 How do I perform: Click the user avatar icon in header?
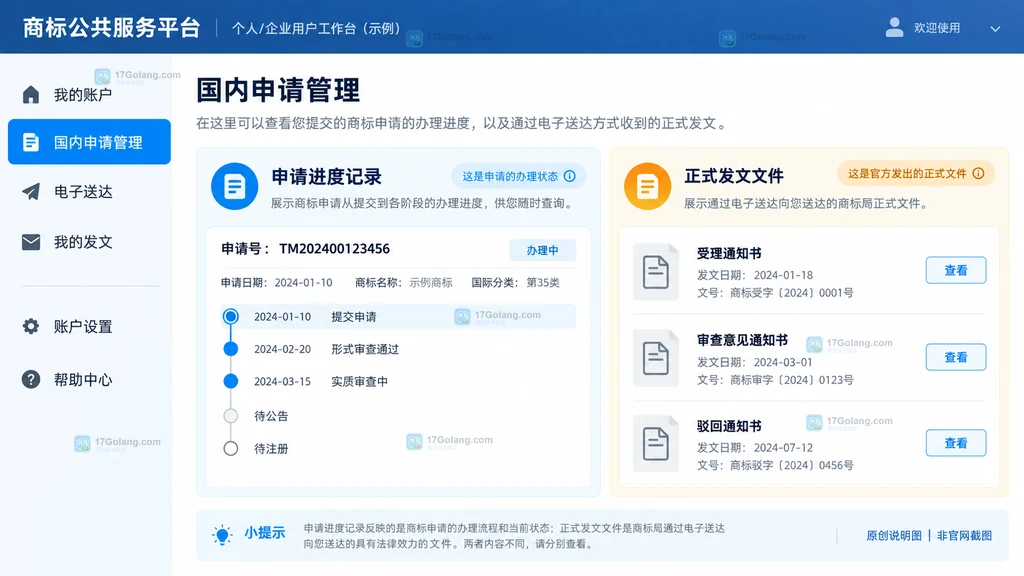tap(894, 27)
